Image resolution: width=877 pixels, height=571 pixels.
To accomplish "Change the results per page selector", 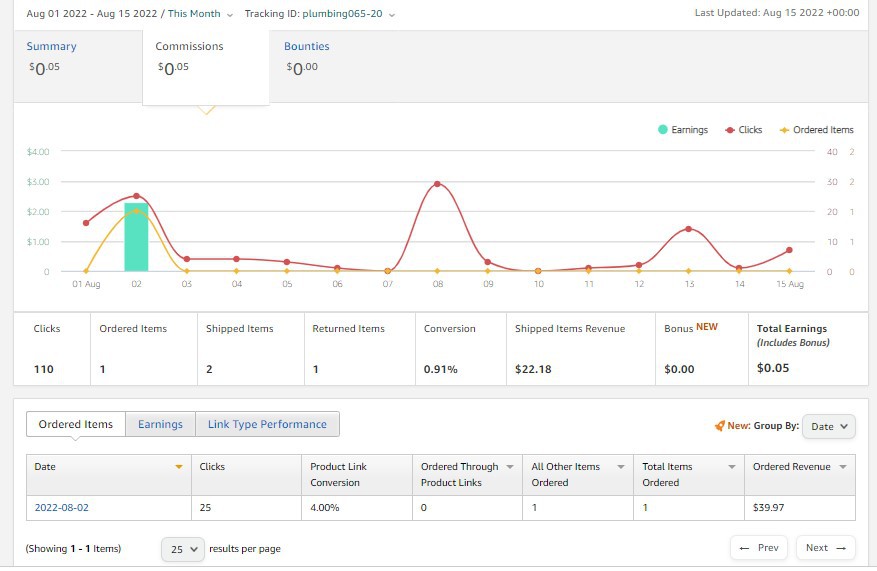I will pyautogui.click(x=183, y=549).
